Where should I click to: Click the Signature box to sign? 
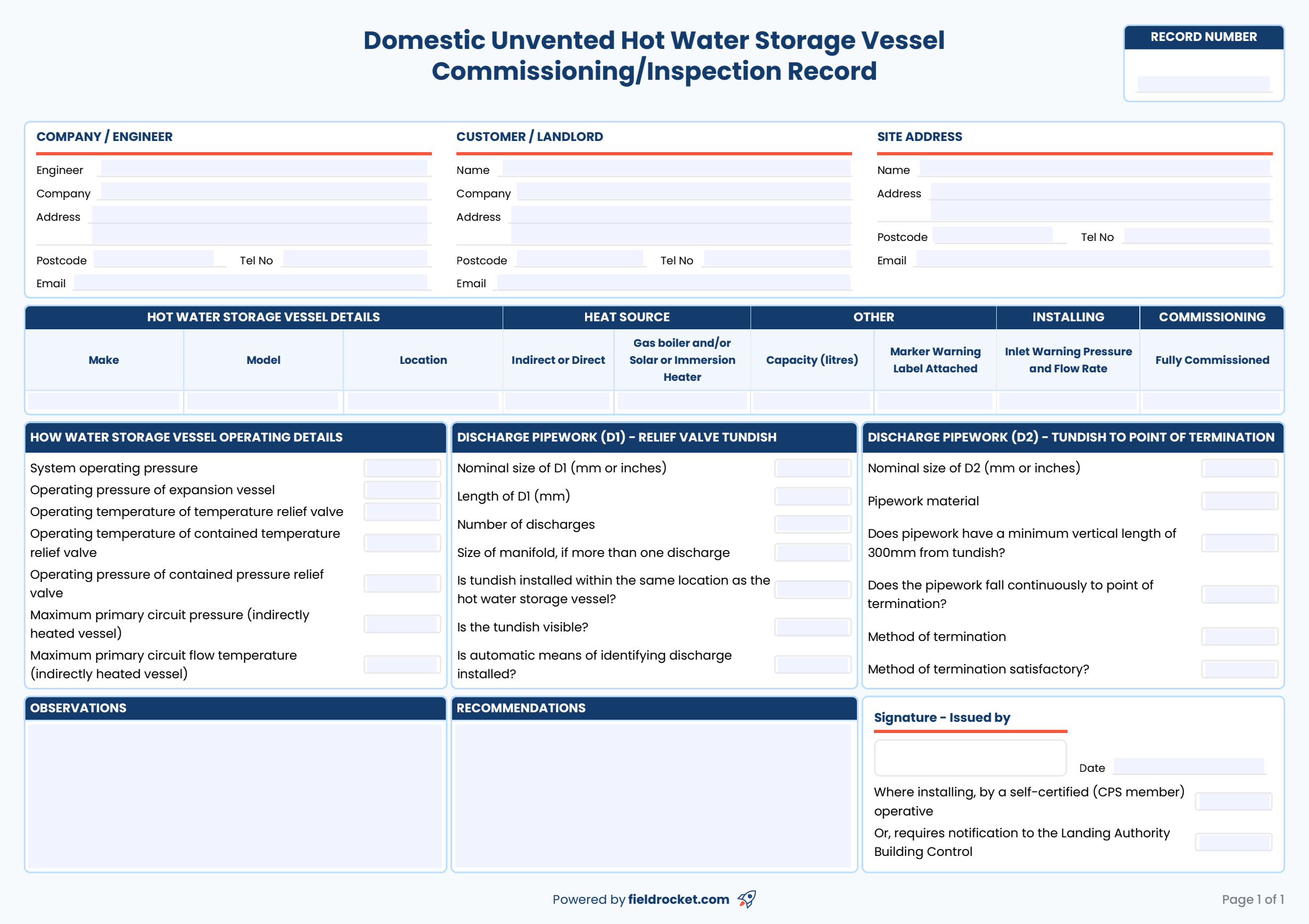[x=970, y=757]
